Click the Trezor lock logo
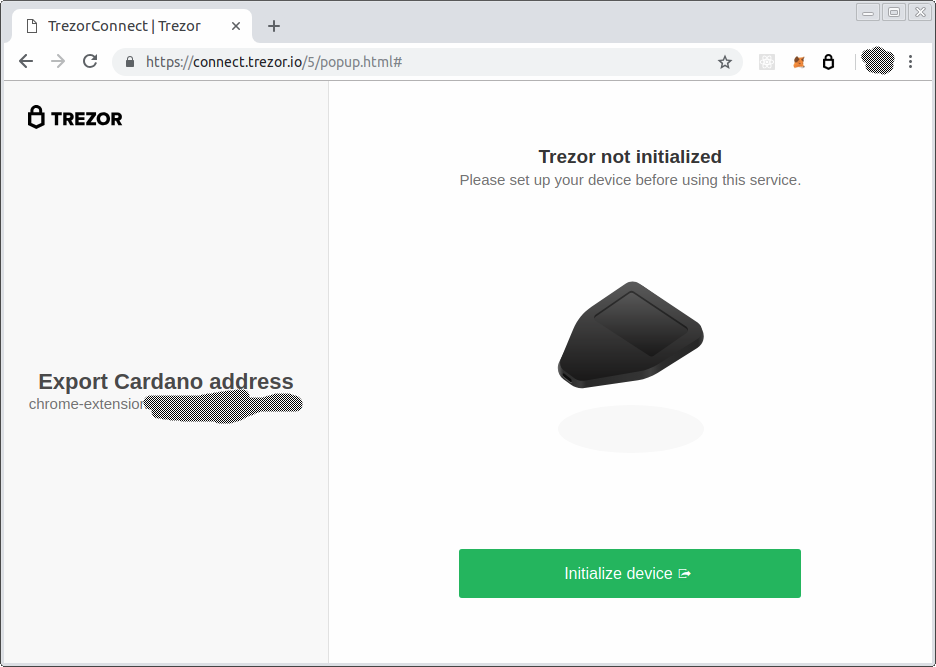The height and width of the screenshot is (667, 936). pyautogui.click(x=38, y=117)
